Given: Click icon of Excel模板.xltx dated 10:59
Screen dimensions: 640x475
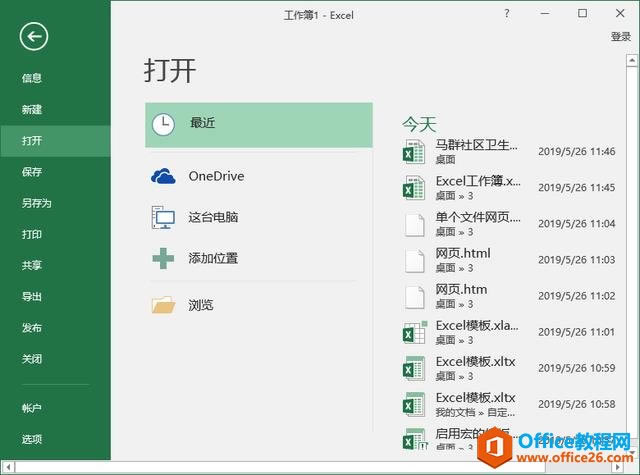Looking at the screenshot, I should [x=414, y=368].
